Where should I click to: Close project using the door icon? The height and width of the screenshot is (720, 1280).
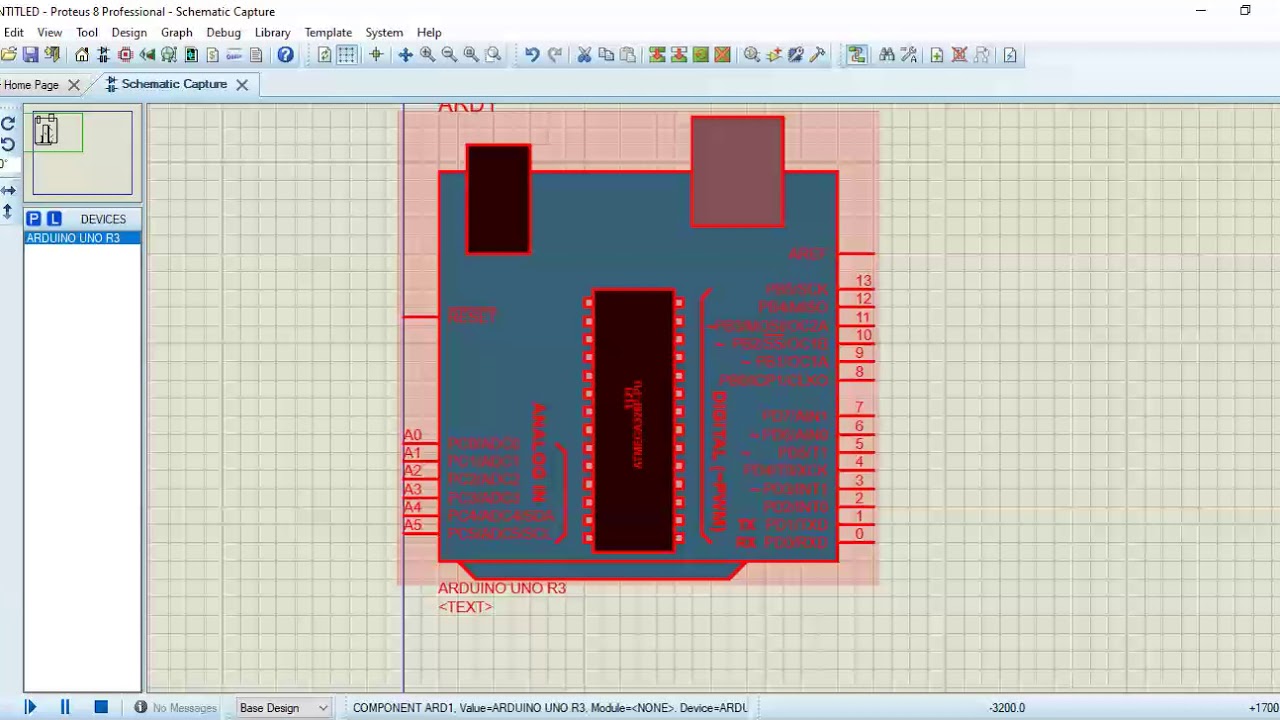pos(52,55)
